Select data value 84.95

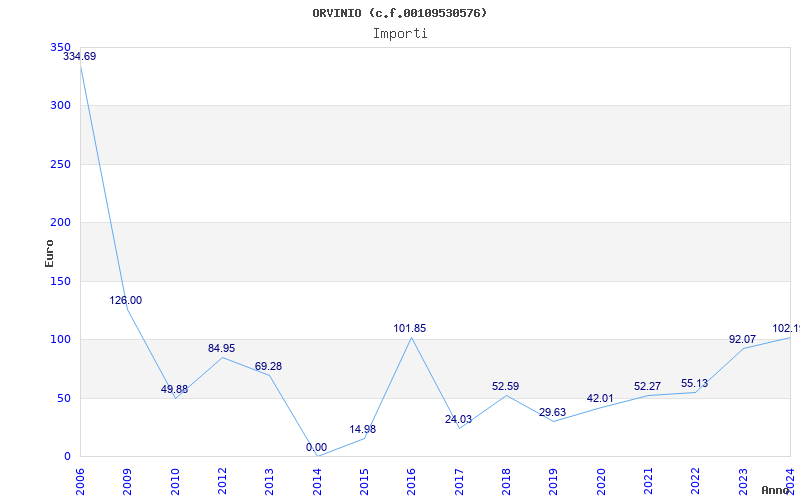(x=221, y=348)
